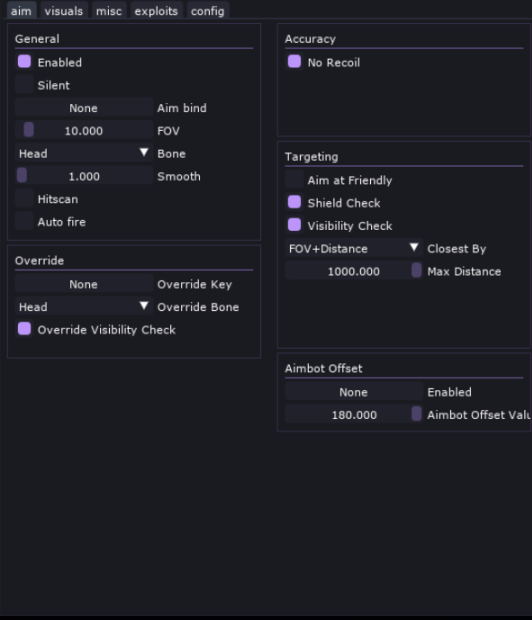
Task: Toggle Override Visibility Check
Action: [25, 329]
